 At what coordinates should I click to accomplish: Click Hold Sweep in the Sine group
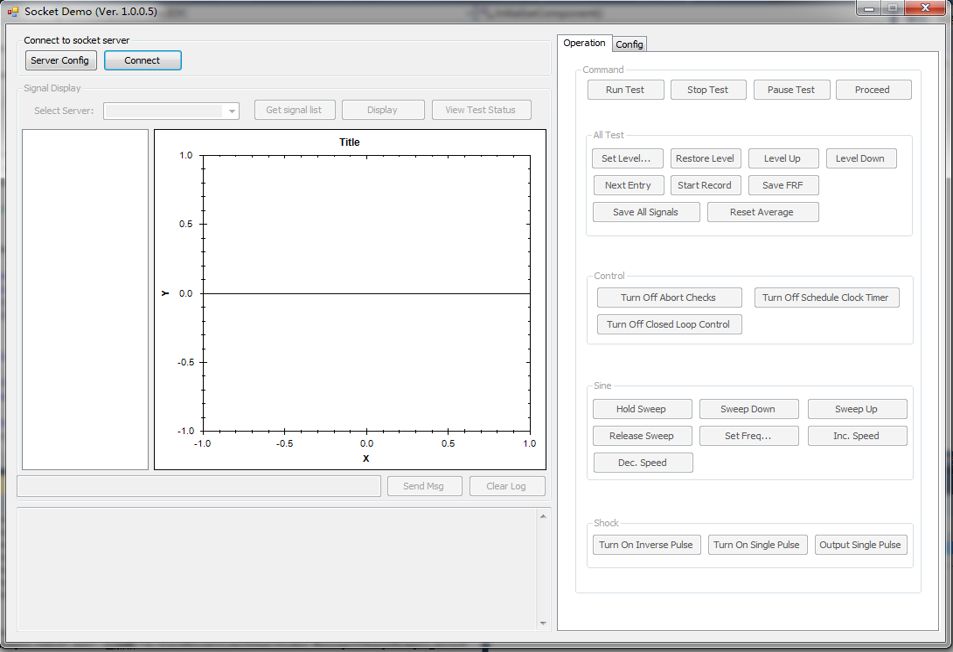pos(642,409)
